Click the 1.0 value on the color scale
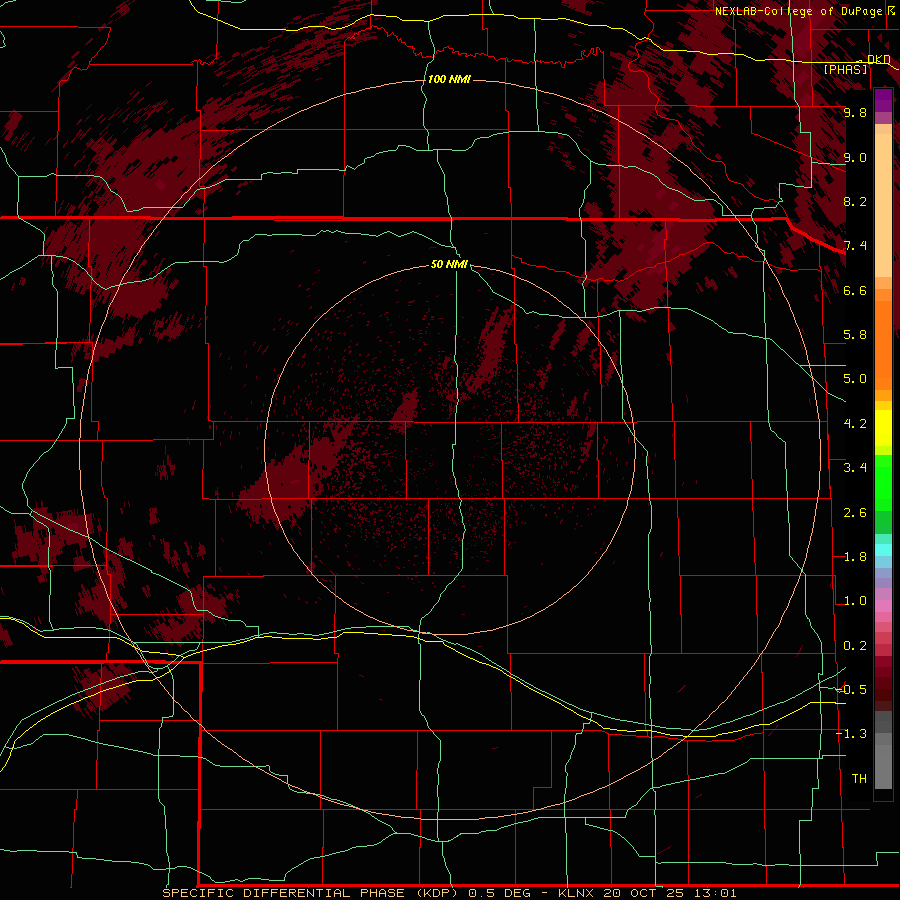Viewport: 900px width, 900px height. [x=855, y=601]
